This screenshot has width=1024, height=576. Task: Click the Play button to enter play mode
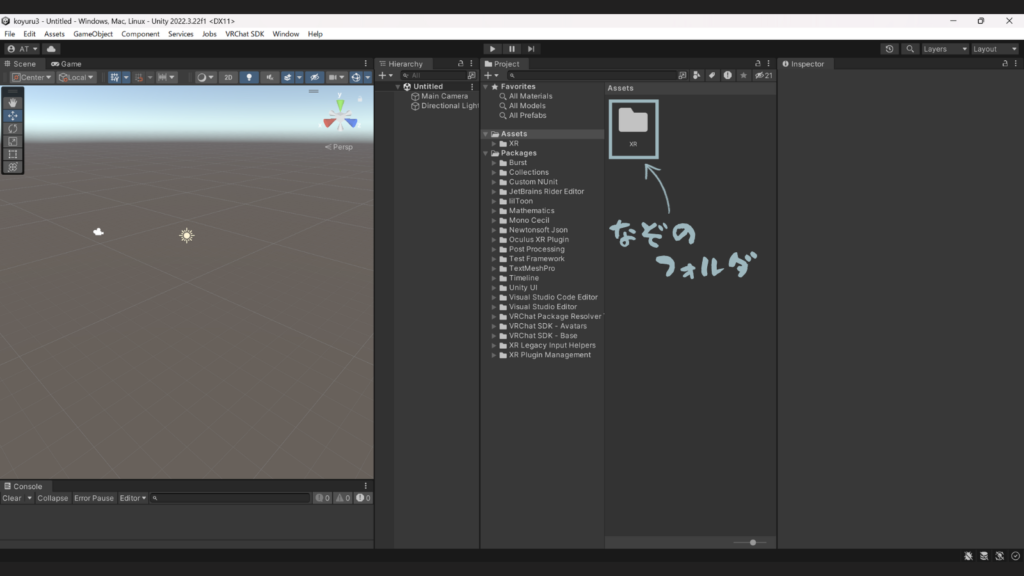point(491,48)
